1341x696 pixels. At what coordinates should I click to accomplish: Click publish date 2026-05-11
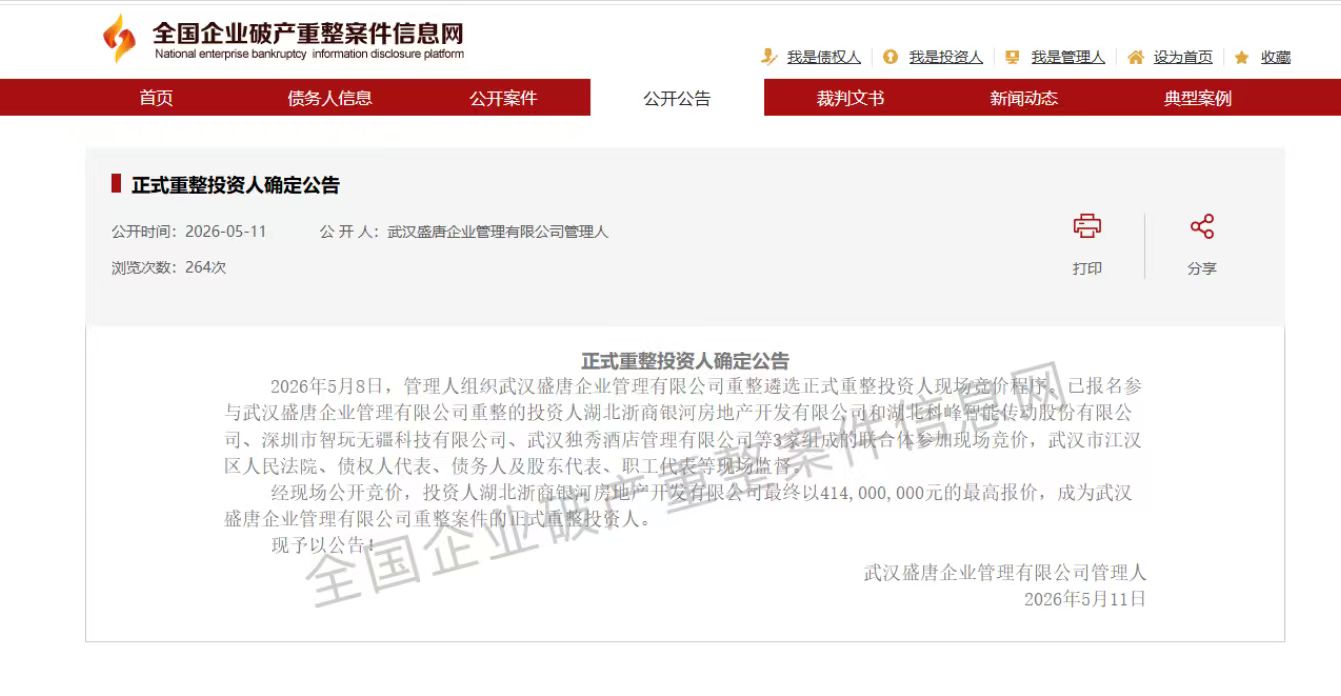[x=226, y=231]
